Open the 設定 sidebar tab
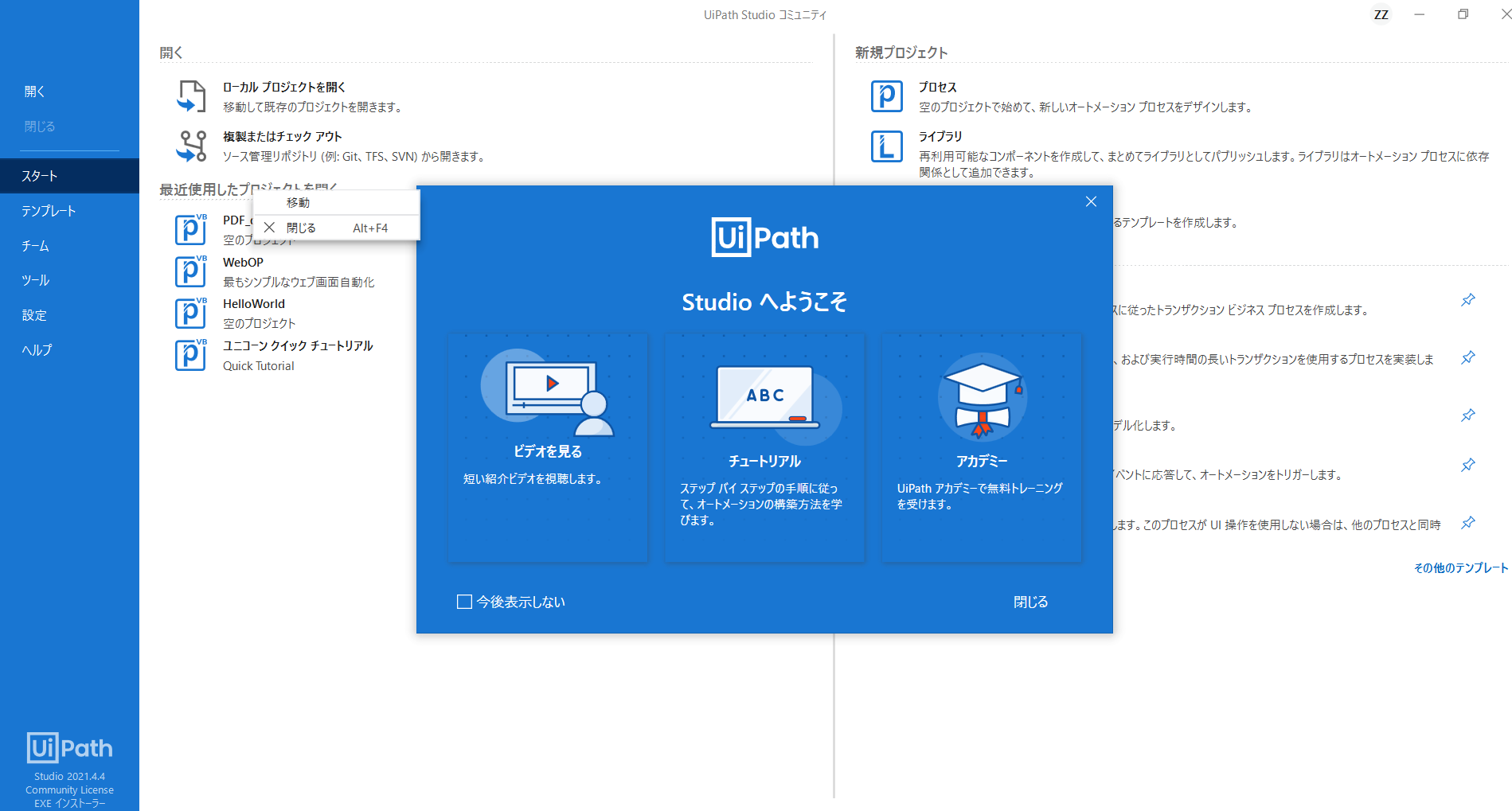Image resolution: width=1512 pixels, height=811 pixels. (34, 315)
